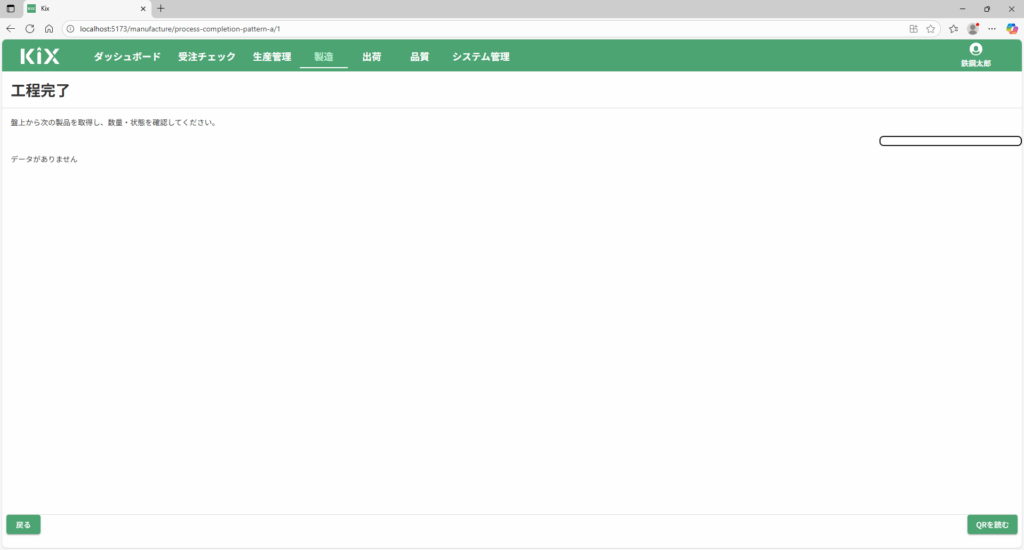Go to browser home page icon

click(x=49, y=29)
